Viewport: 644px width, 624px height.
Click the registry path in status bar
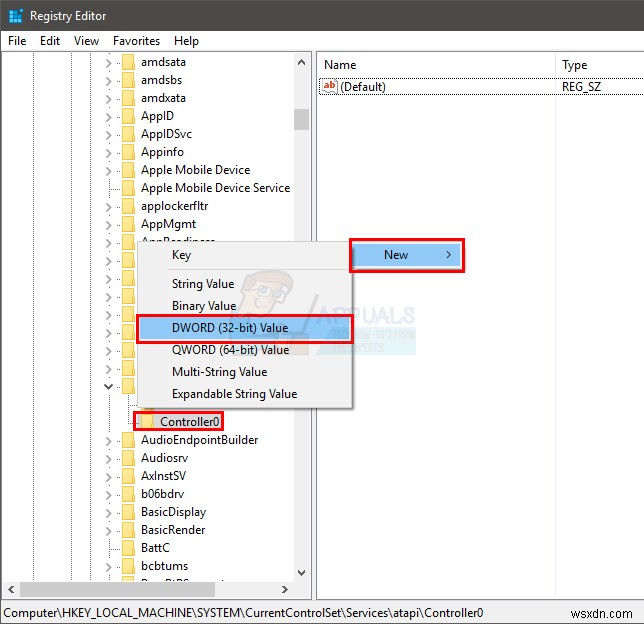pos(243,613)
